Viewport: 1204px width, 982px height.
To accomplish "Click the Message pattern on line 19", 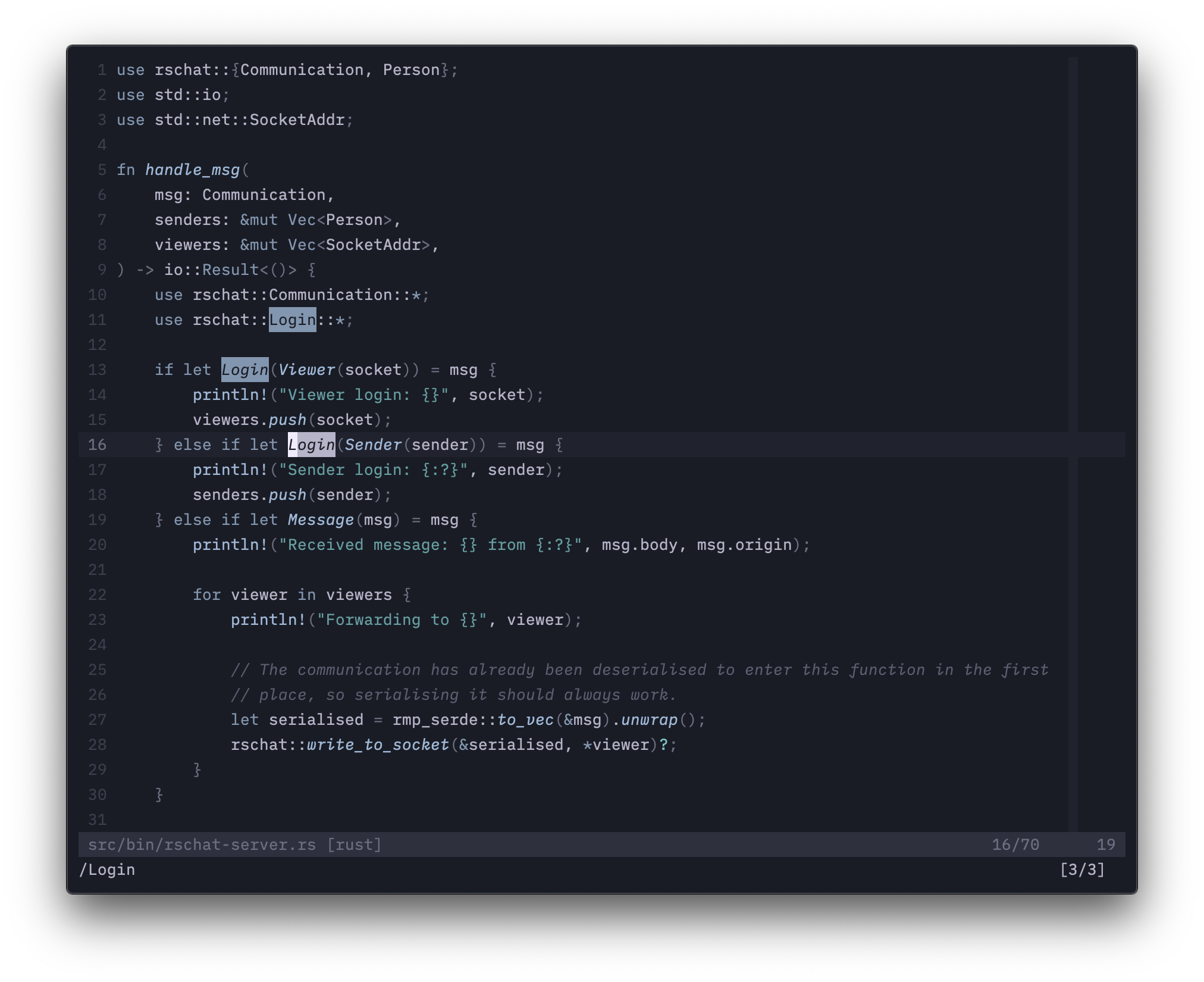I will click(321, 520).
